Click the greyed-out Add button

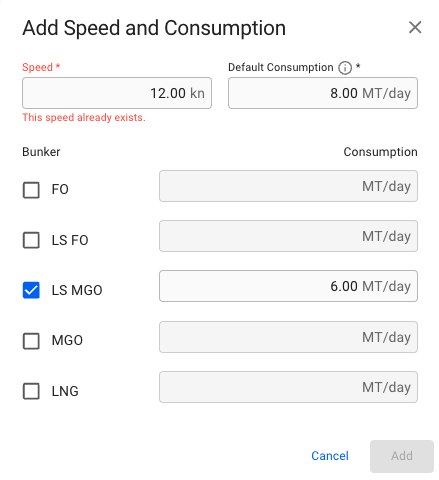coord(402,456)
